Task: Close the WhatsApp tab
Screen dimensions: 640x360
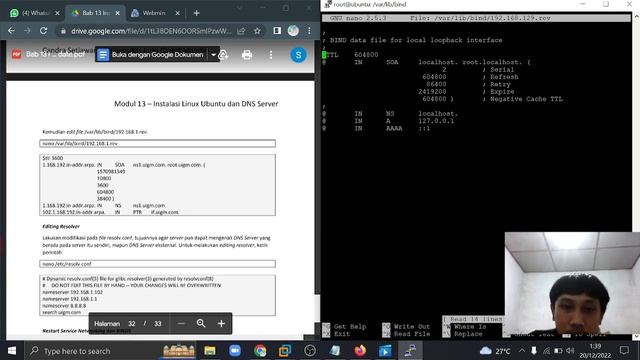Action: [57, 13]
